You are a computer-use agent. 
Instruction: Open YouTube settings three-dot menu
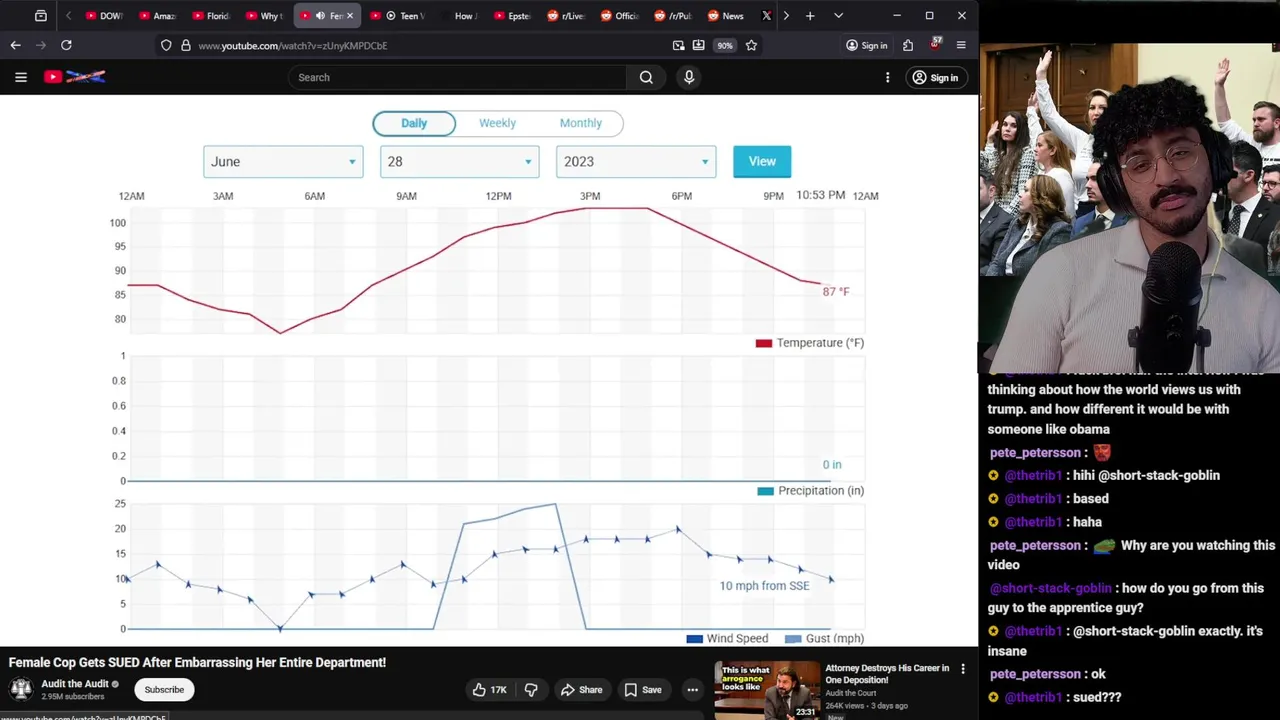(887, 77)
